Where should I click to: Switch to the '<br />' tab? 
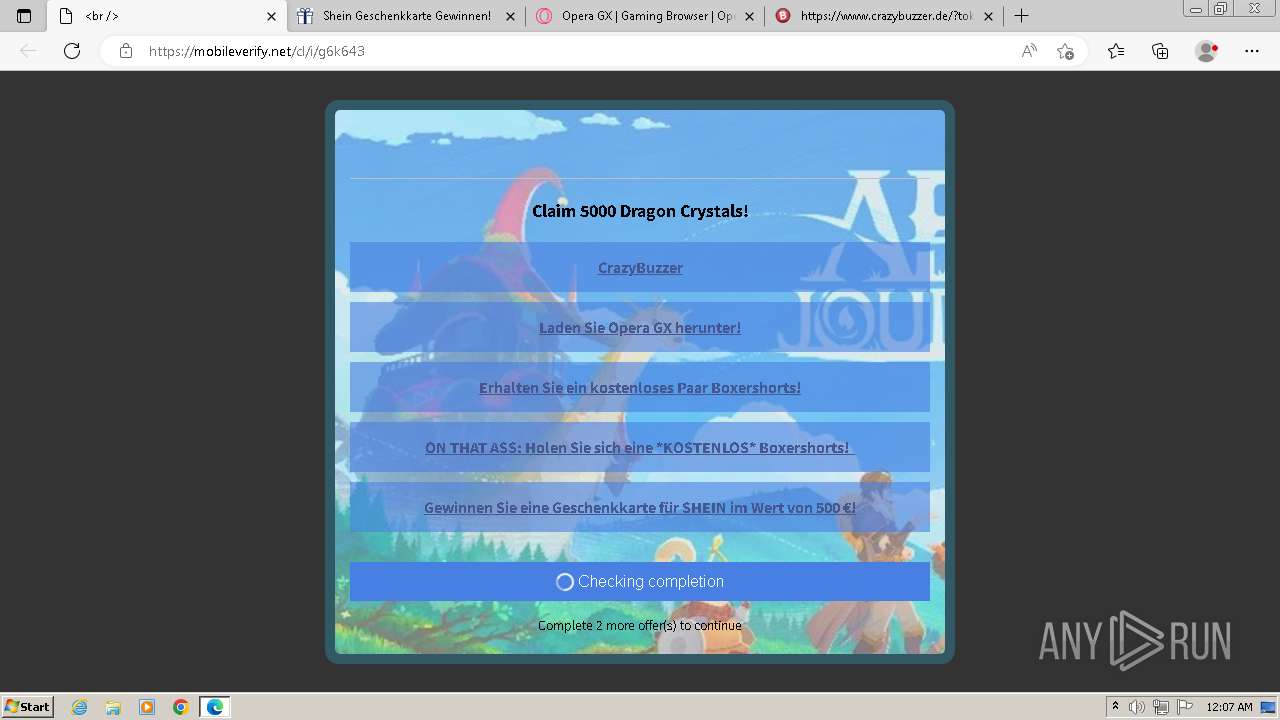pyautogui.click(x=167, y=16)
